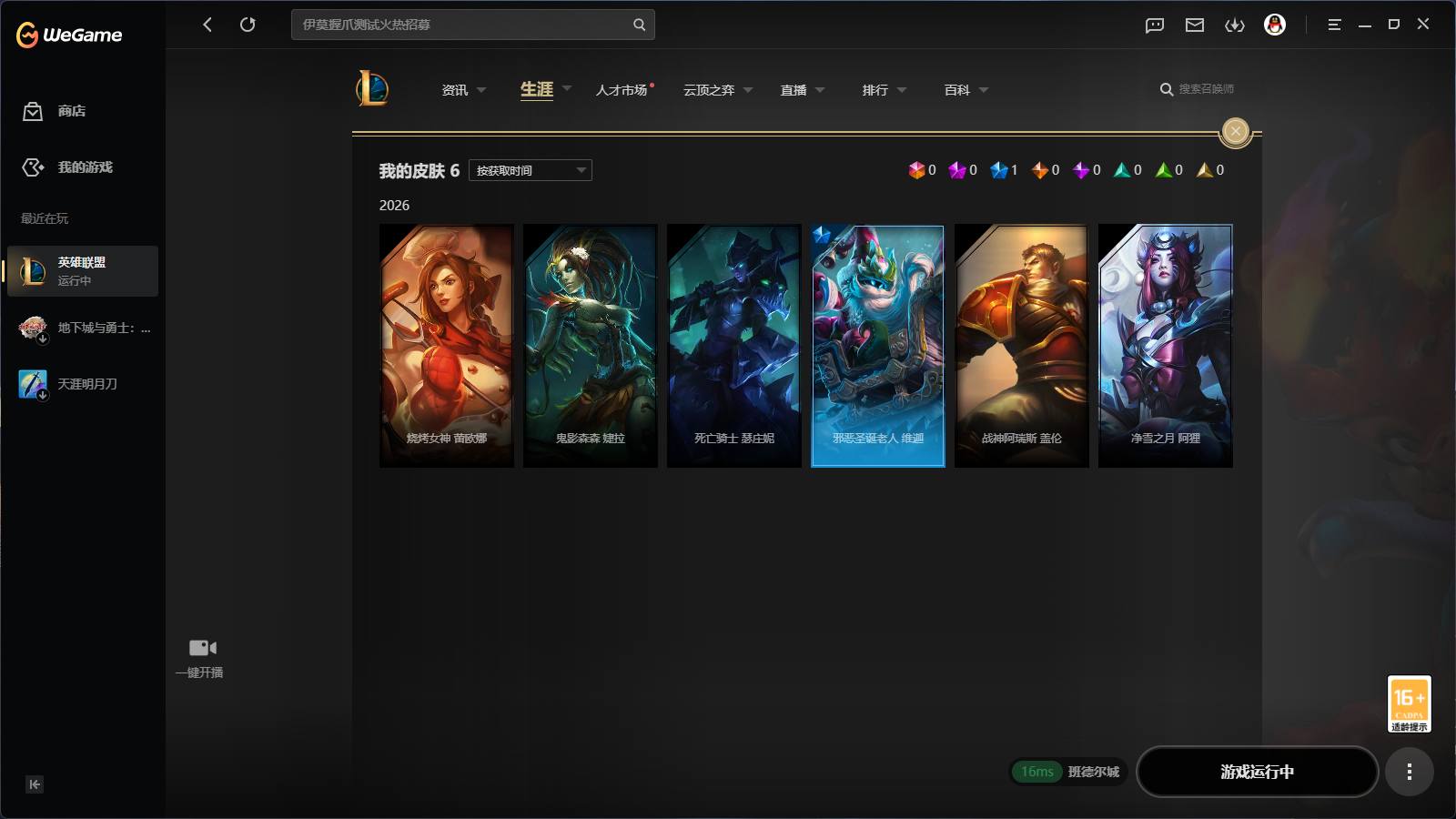Image resolution: width=1456 pixels, height=819 pixels.
Task: Open the 云顶之弈 tab
Action: [x=709, y=90]
